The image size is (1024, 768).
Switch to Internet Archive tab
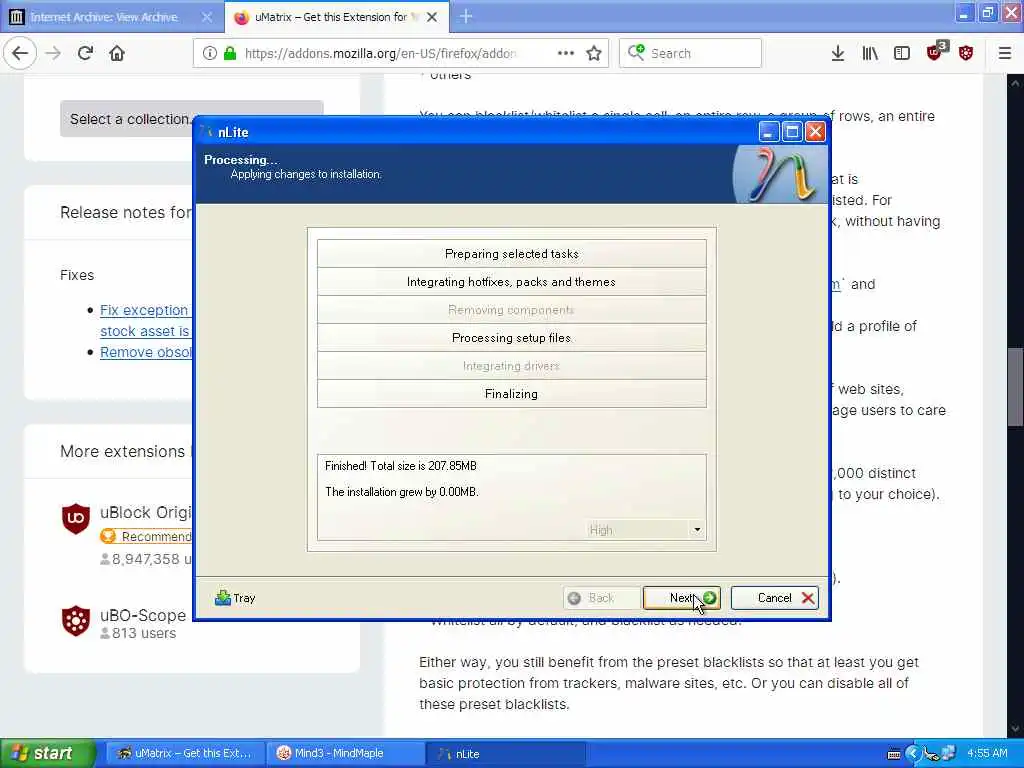[104, 17]
